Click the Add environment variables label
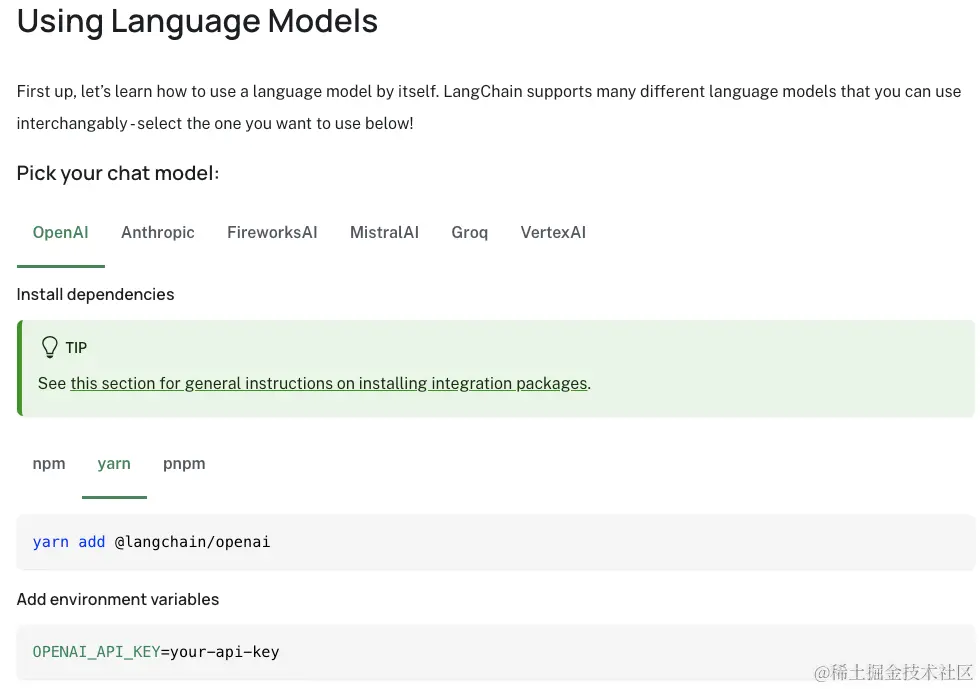This screenshot has width=980, height=689. coord(118,599)
